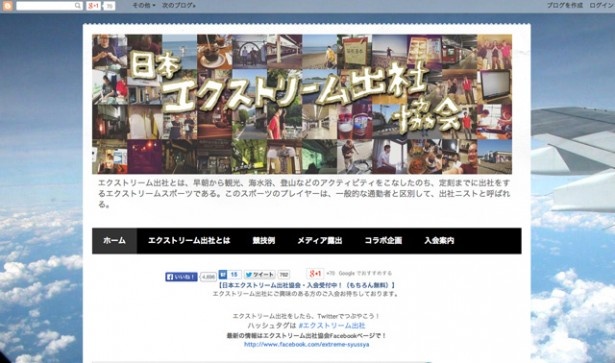The image size is (615, 363).
Task: Click the g+1 button in top navbar
Action: click(x=94, y=5)
